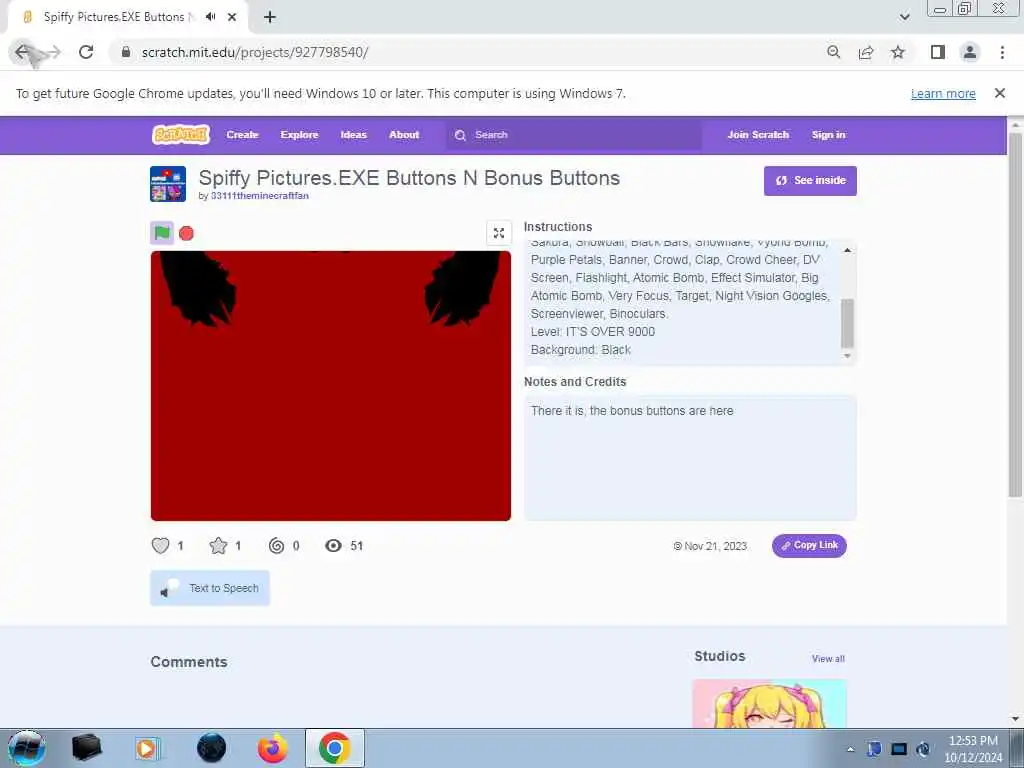Click the Chrome zoom magnifier icon
This screenshot has width=1024, height=768.
833,52
